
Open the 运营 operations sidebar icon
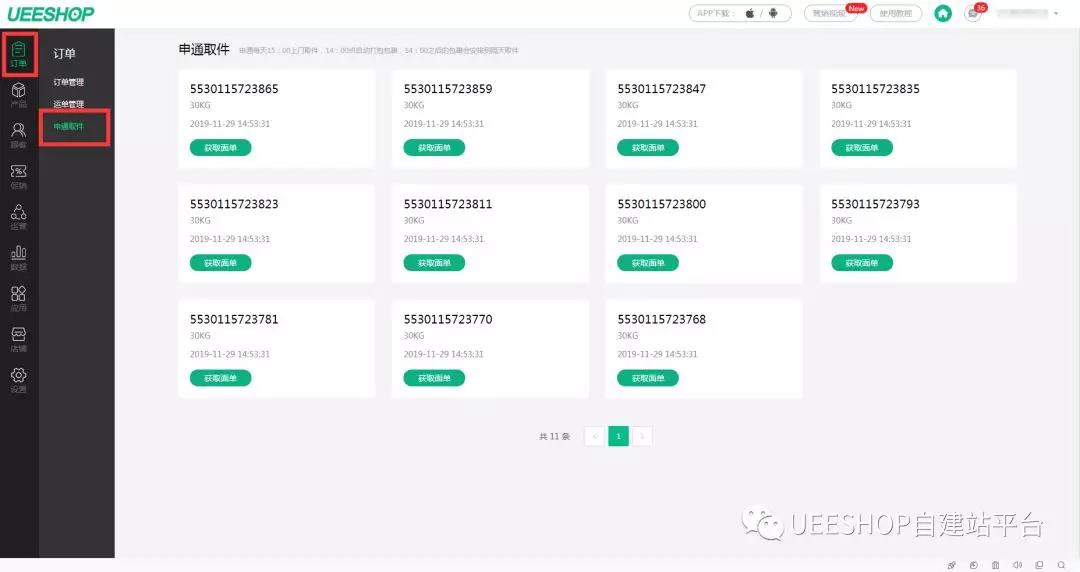tap(19, 217)
